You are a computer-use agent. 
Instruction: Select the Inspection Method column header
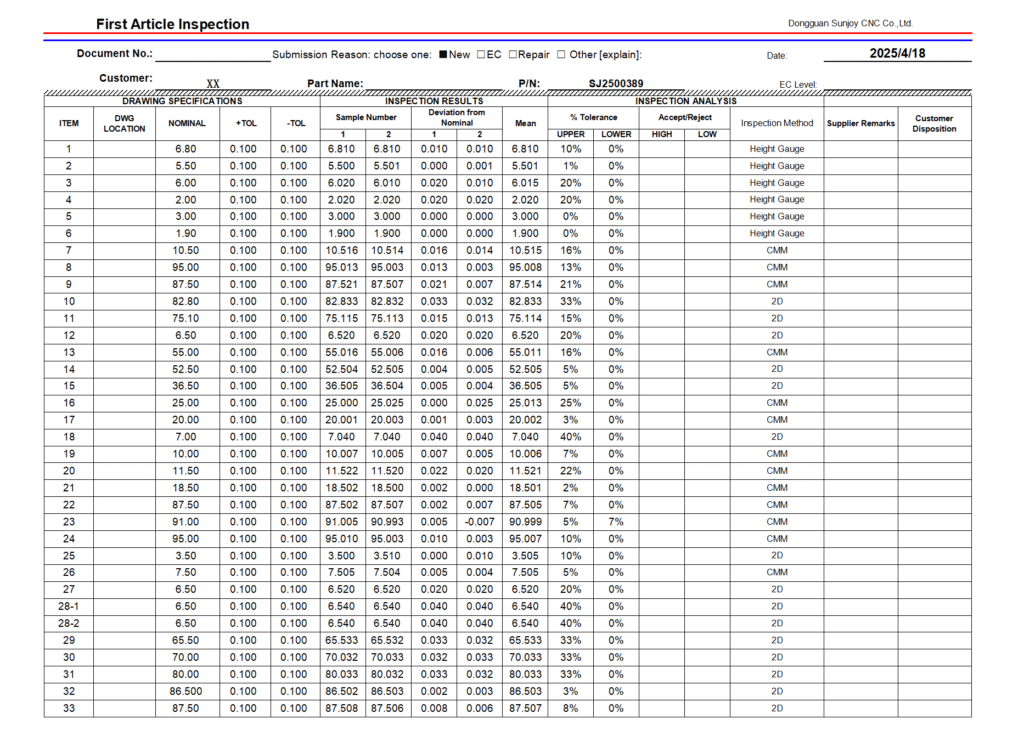click(x=777, y=123)
